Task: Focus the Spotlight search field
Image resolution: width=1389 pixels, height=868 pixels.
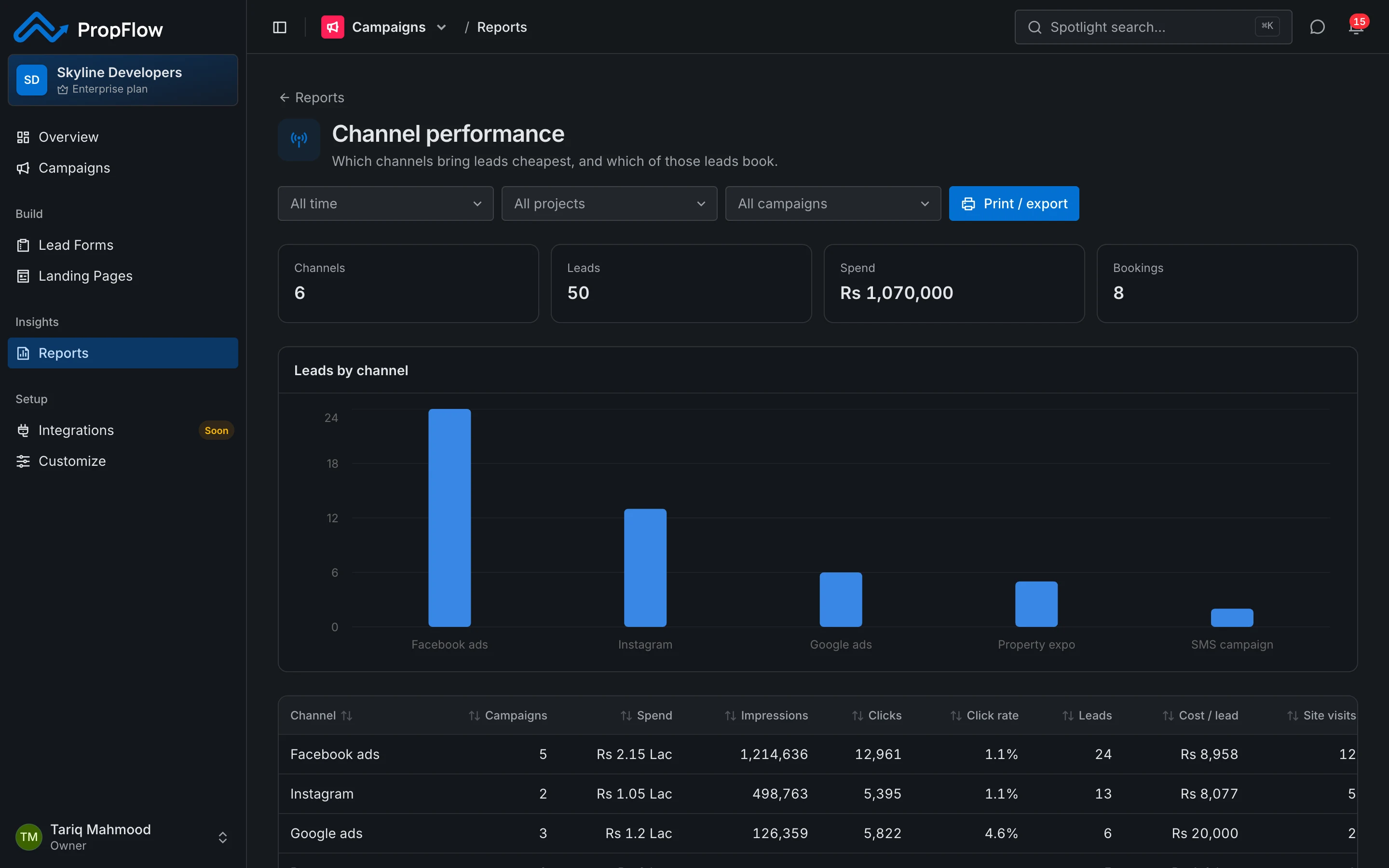Action: (1153, 27)
